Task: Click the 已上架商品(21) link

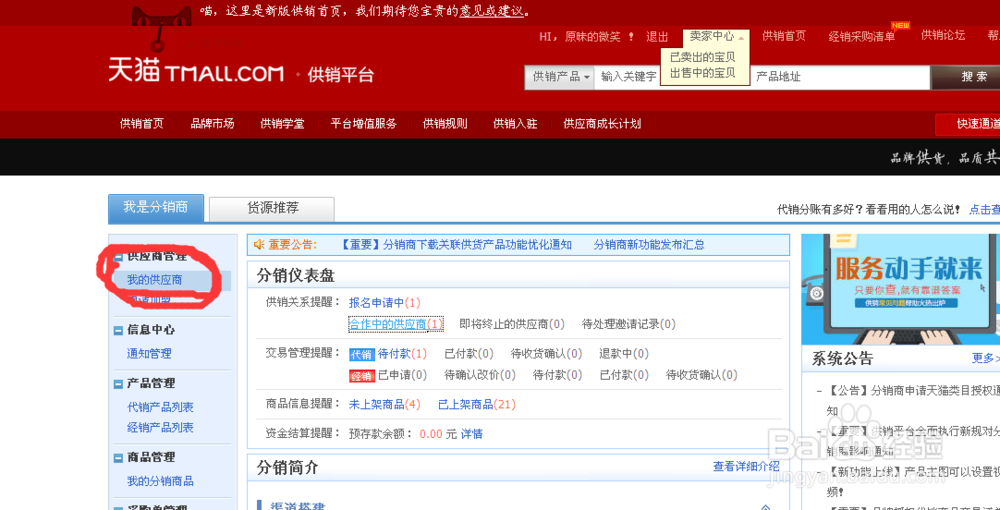Action: coord(477,405)
